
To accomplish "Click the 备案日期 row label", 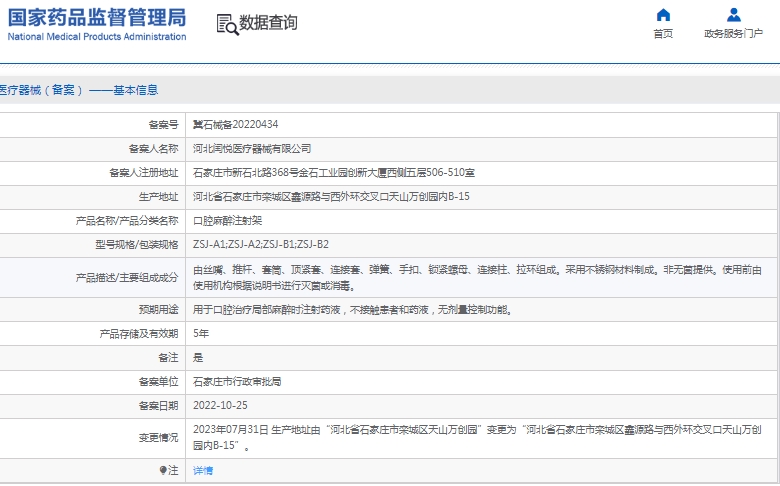I will click(x=158, y=405).
